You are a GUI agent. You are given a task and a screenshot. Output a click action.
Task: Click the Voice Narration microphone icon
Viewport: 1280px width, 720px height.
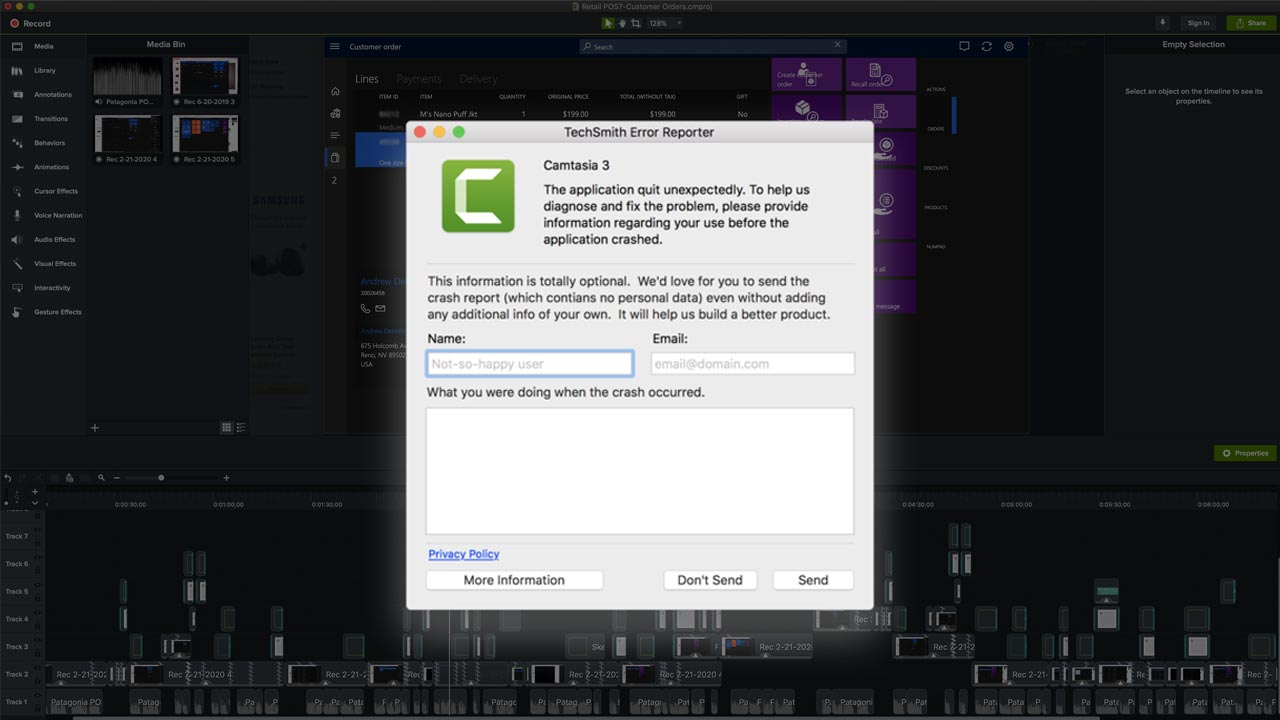tap(16, 215)
